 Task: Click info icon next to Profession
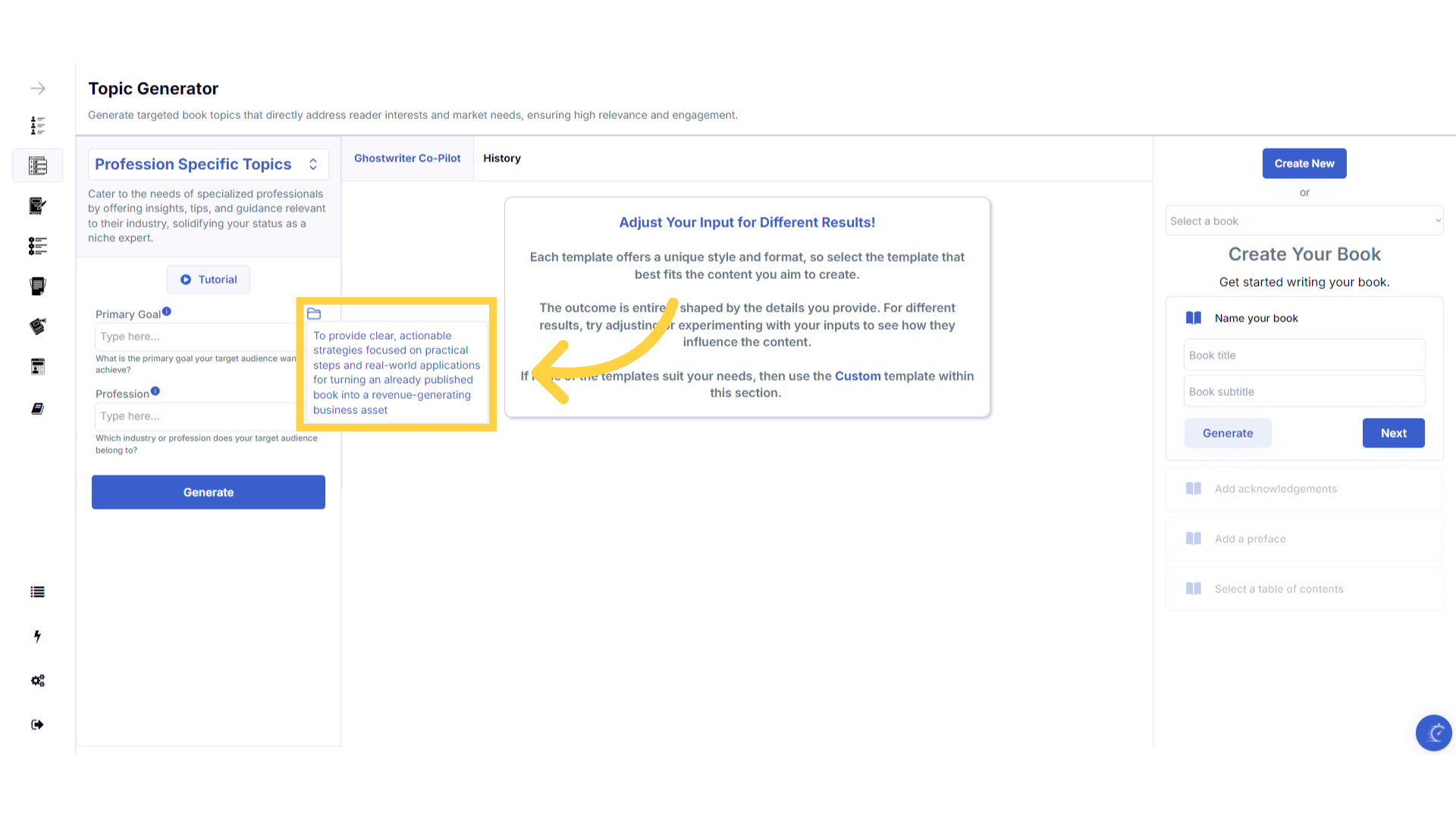click(155, 391)
